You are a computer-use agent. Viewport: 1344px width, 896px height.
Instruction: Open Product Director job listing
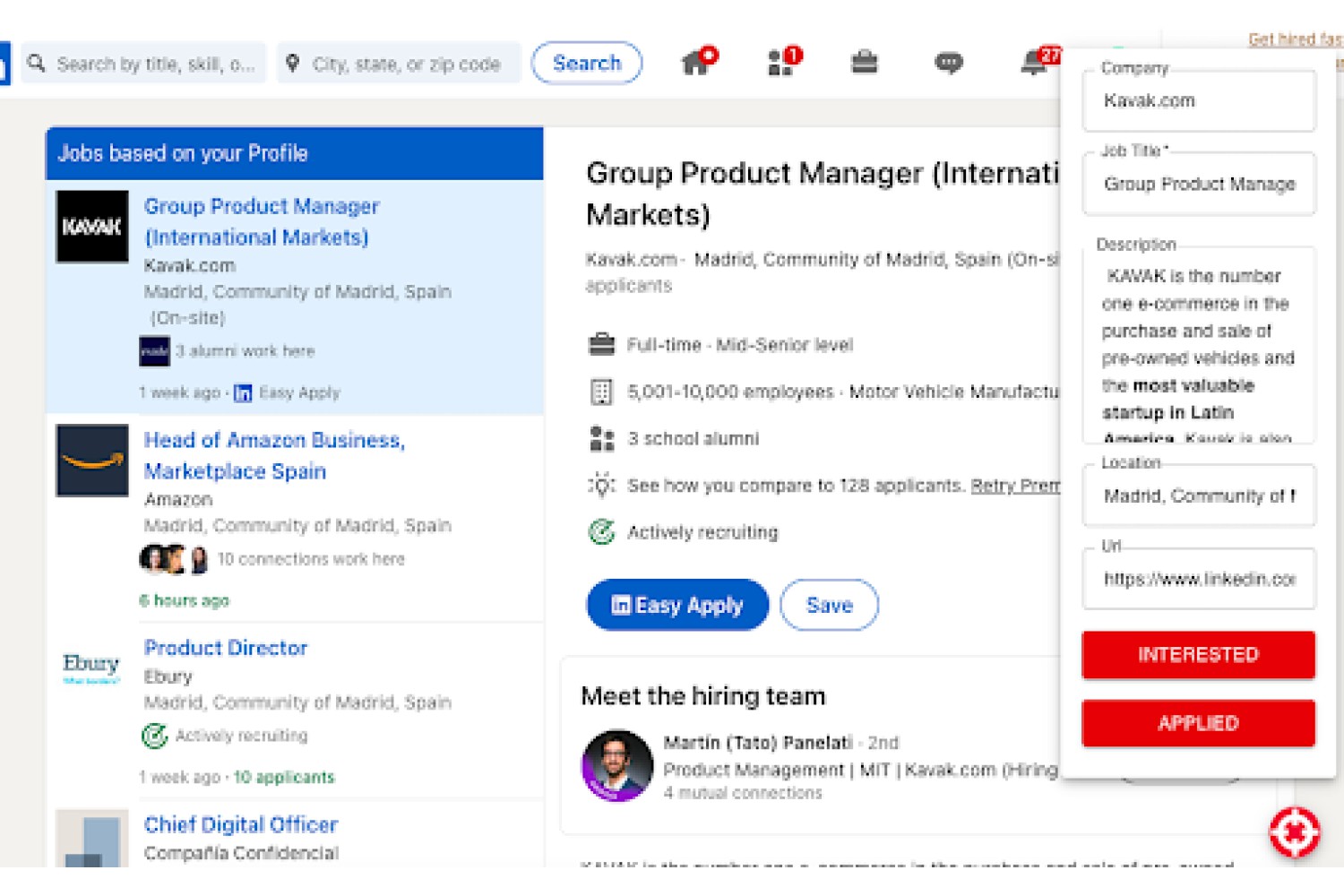pyautogui.click(x=226, y=648)
